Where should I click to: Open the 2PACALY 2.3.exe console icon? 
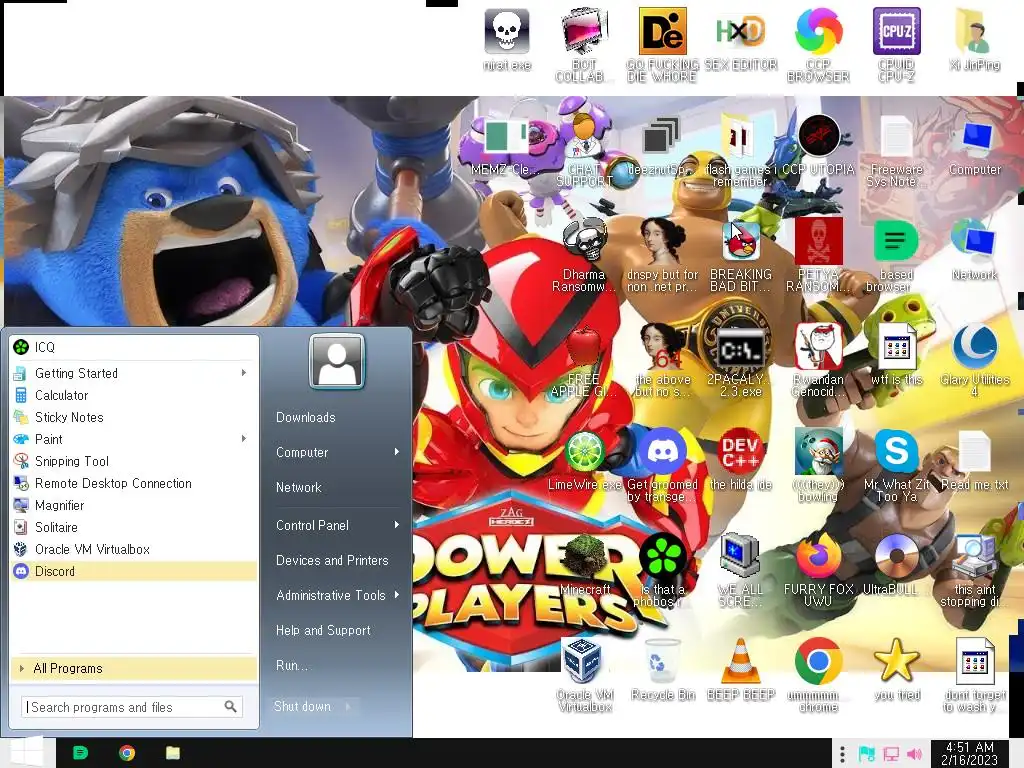coord(741,349)
